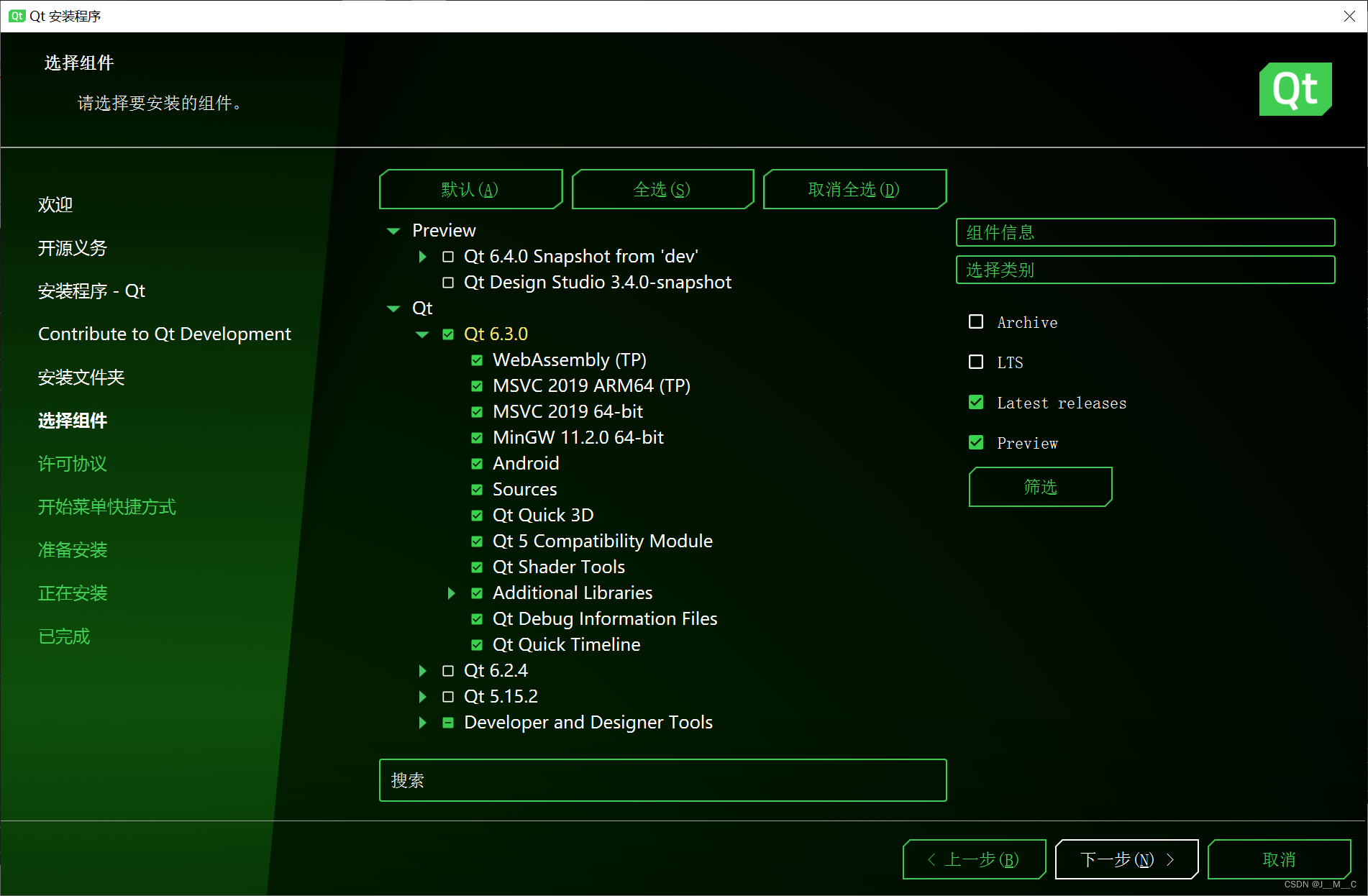Uncheck the Sources component checkbox
Image resolution: width=1368 pixels, height=896 pixels.
477,490
